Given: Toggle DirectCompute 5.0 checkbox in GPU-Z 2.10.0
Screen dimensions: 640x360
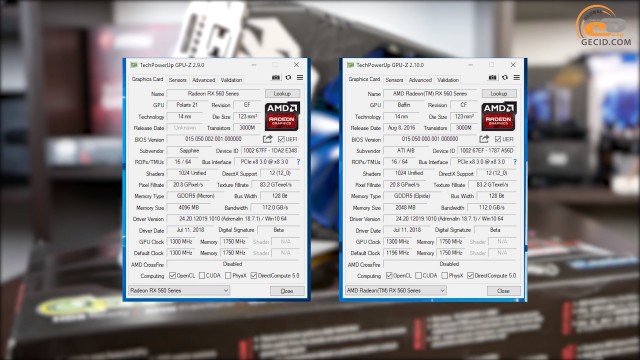Looking at the screenshot, I should coord(471,276).
